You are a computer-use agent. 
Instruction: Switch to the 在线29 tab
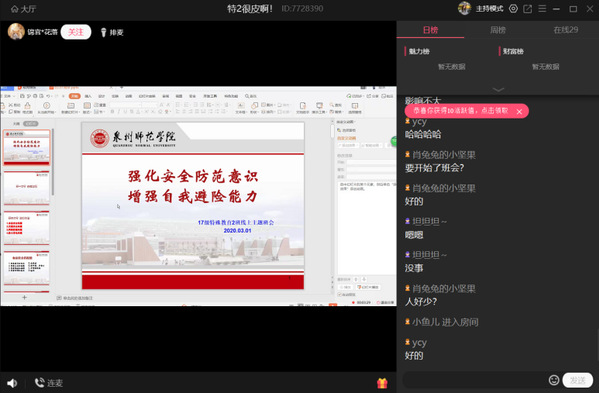(x=565, y=30)
